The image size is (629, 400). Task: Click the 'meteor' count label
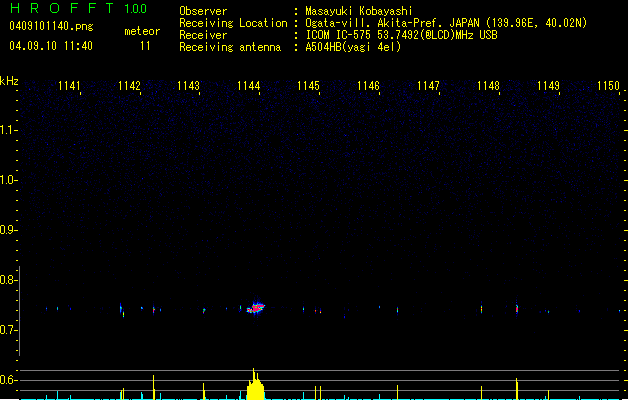[x=142, y=31]
